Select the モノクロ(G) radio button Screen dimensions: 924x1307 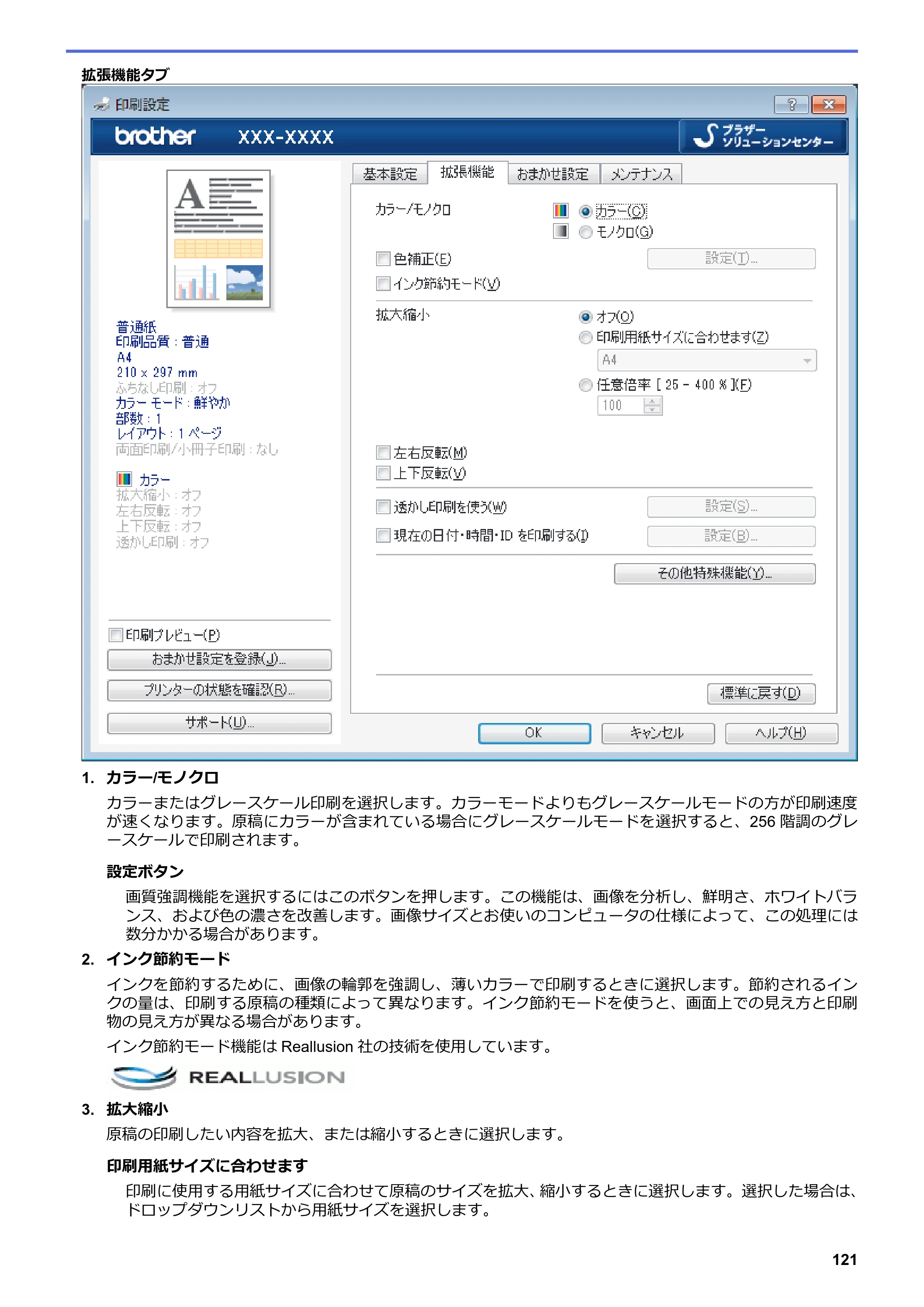pyautogui.click(x=585, y=232)
